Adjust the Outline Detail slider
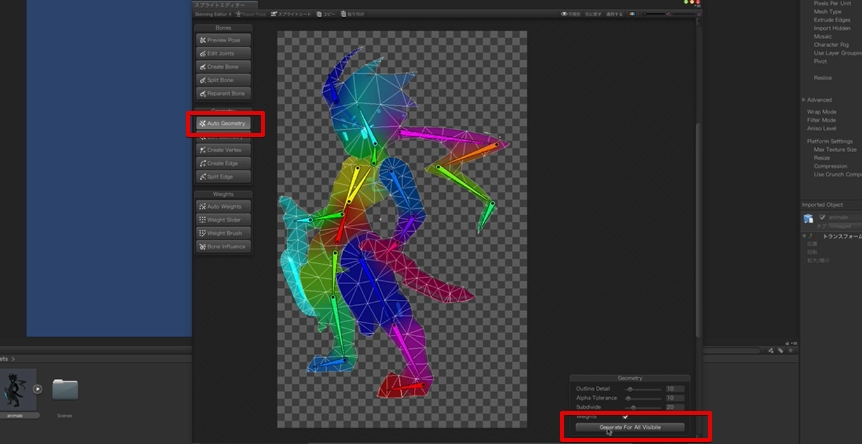Viewport: 862px width, 445px height. [643, 389]
